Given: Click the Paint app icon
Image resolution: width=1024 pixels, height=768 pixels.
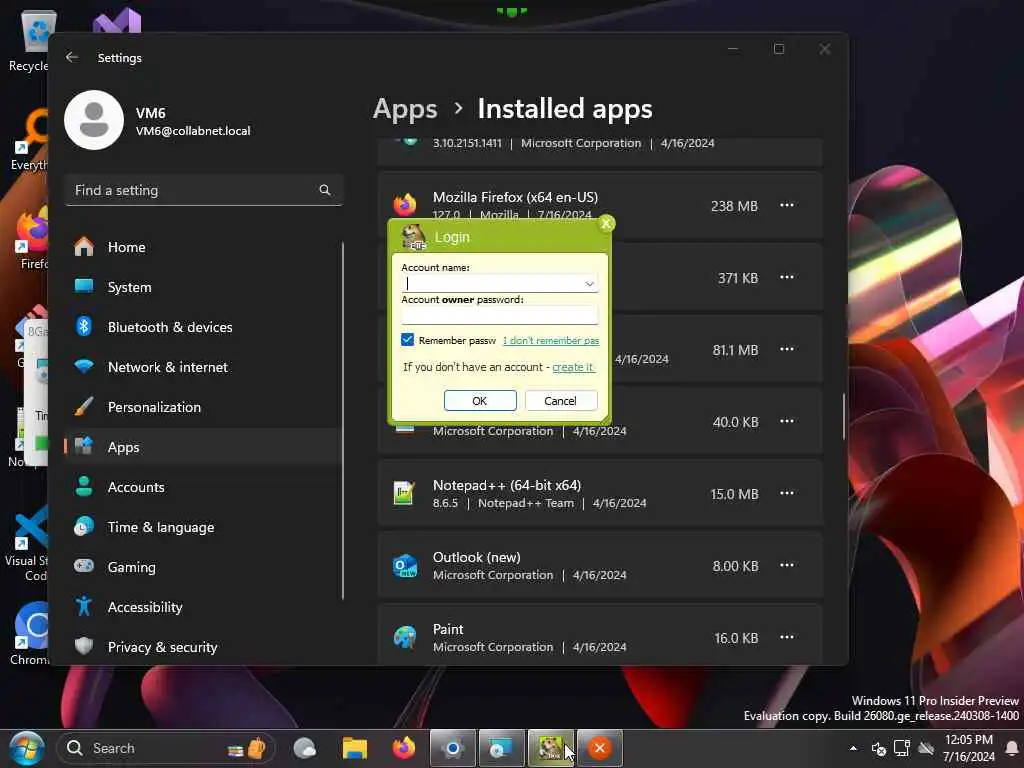Looking at the screenshot, I should (405, 637).
